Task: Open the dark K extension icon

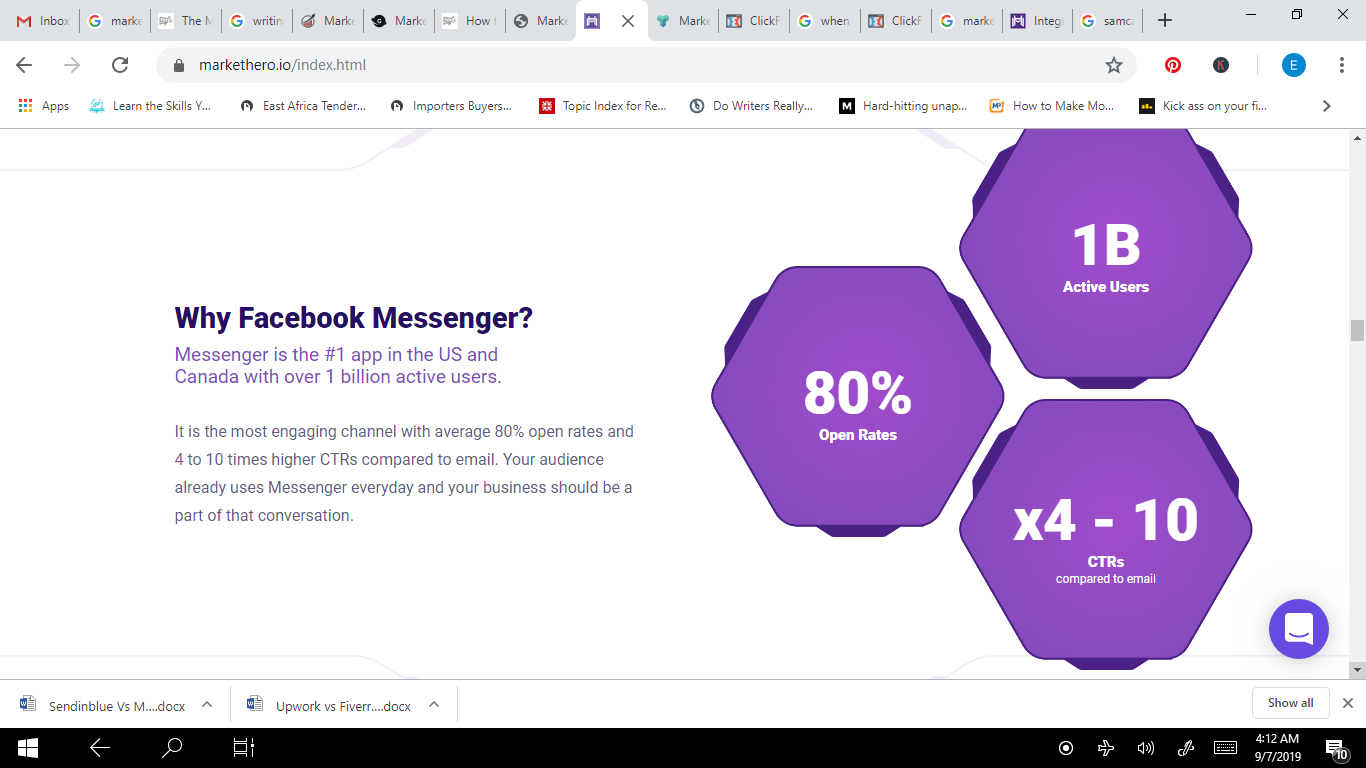Action: [x=1221, y=65]
